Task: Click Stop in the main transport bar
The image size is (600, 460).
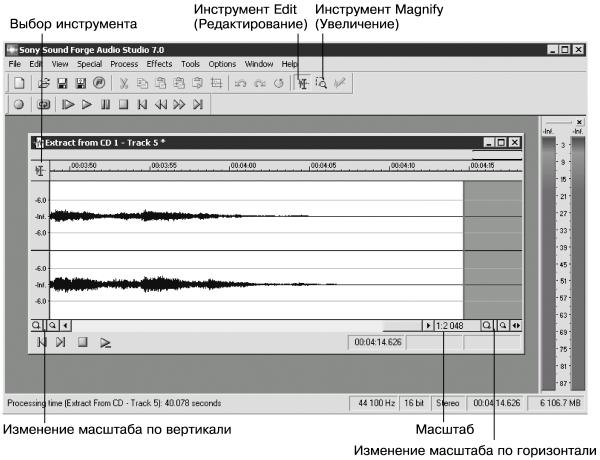Action: pos(123,104)
